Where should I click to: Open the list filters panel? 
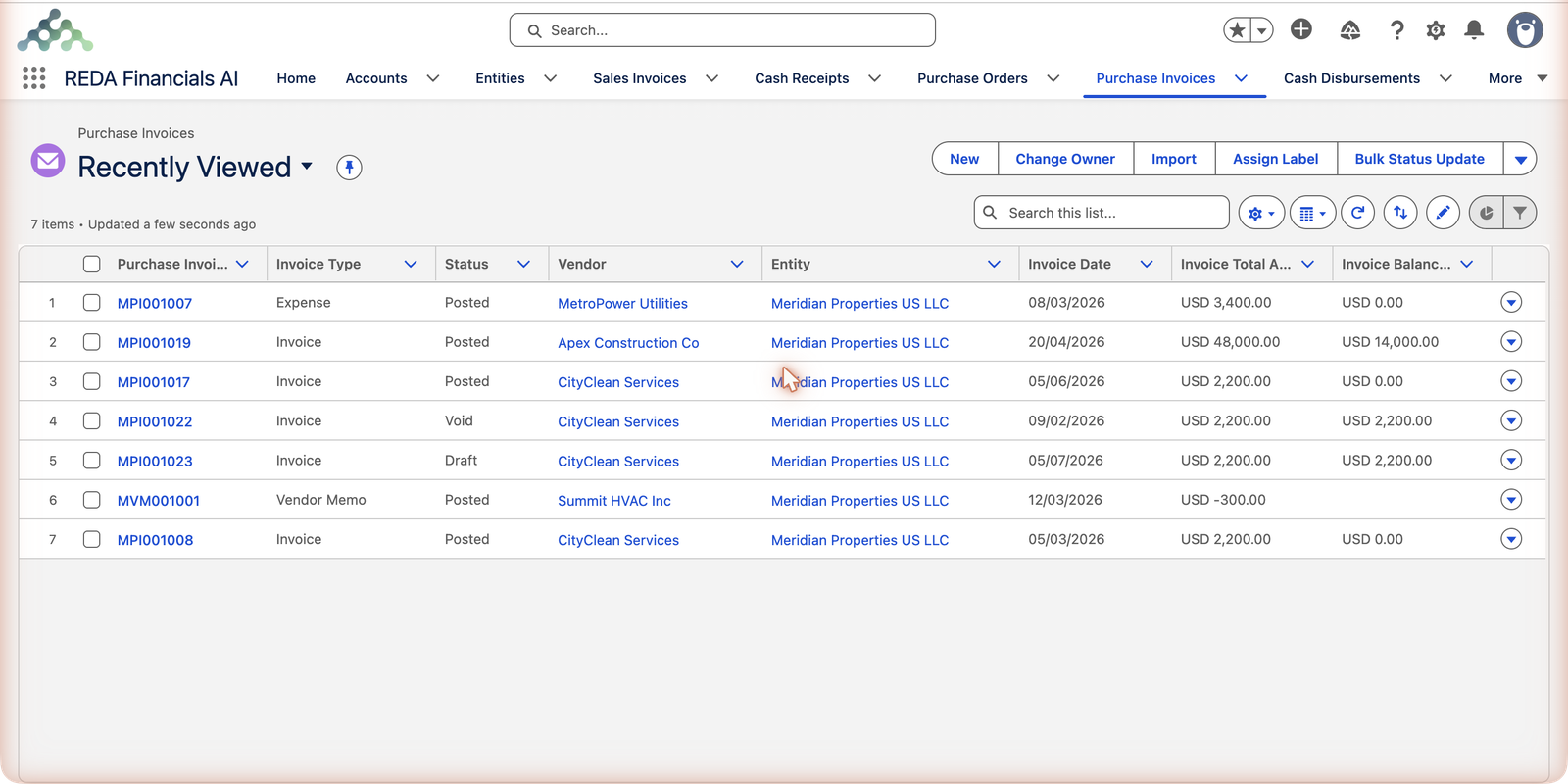coord(1520,213)
